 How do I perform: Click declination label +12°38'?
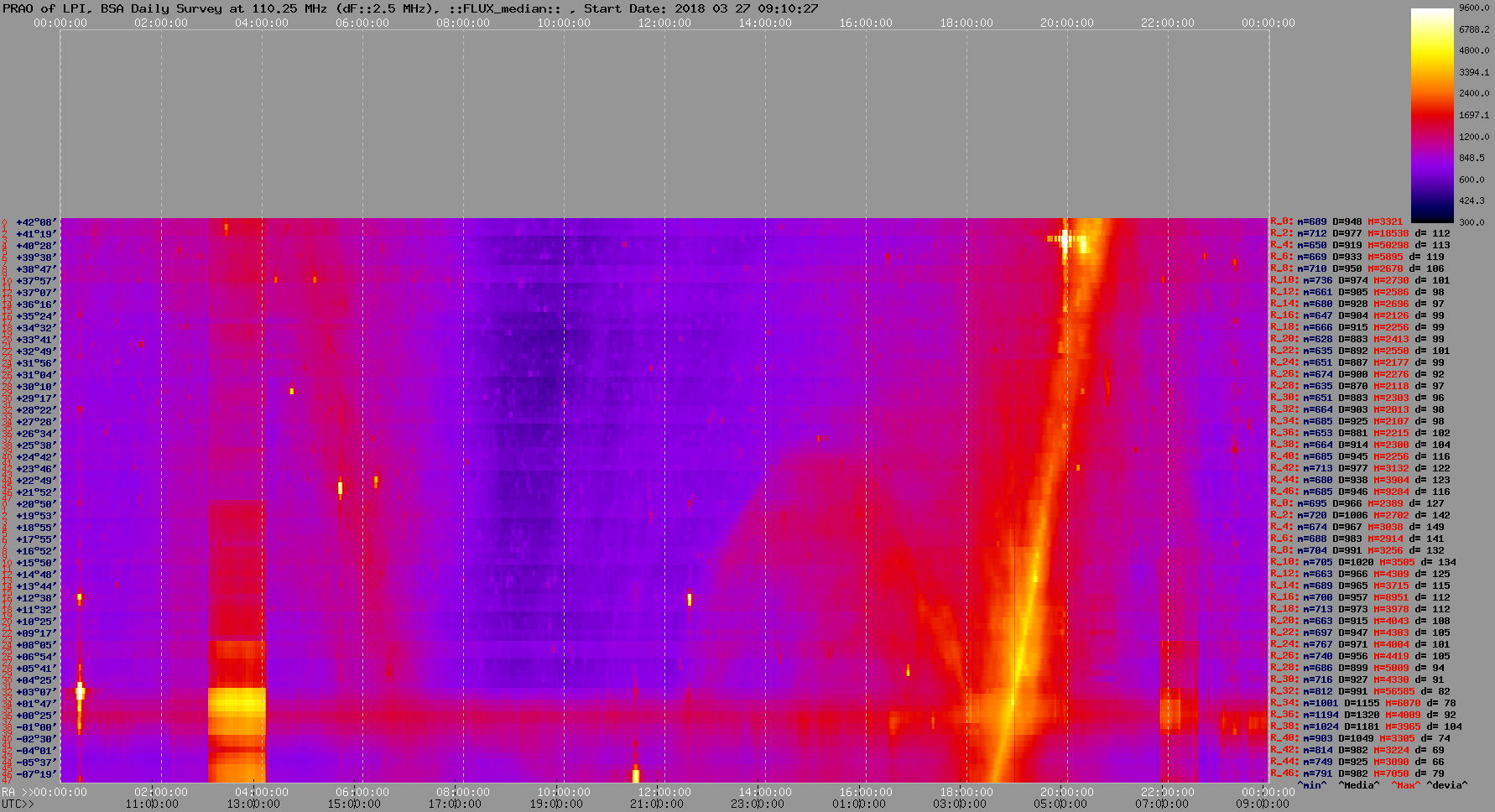[x=36, y=598]
